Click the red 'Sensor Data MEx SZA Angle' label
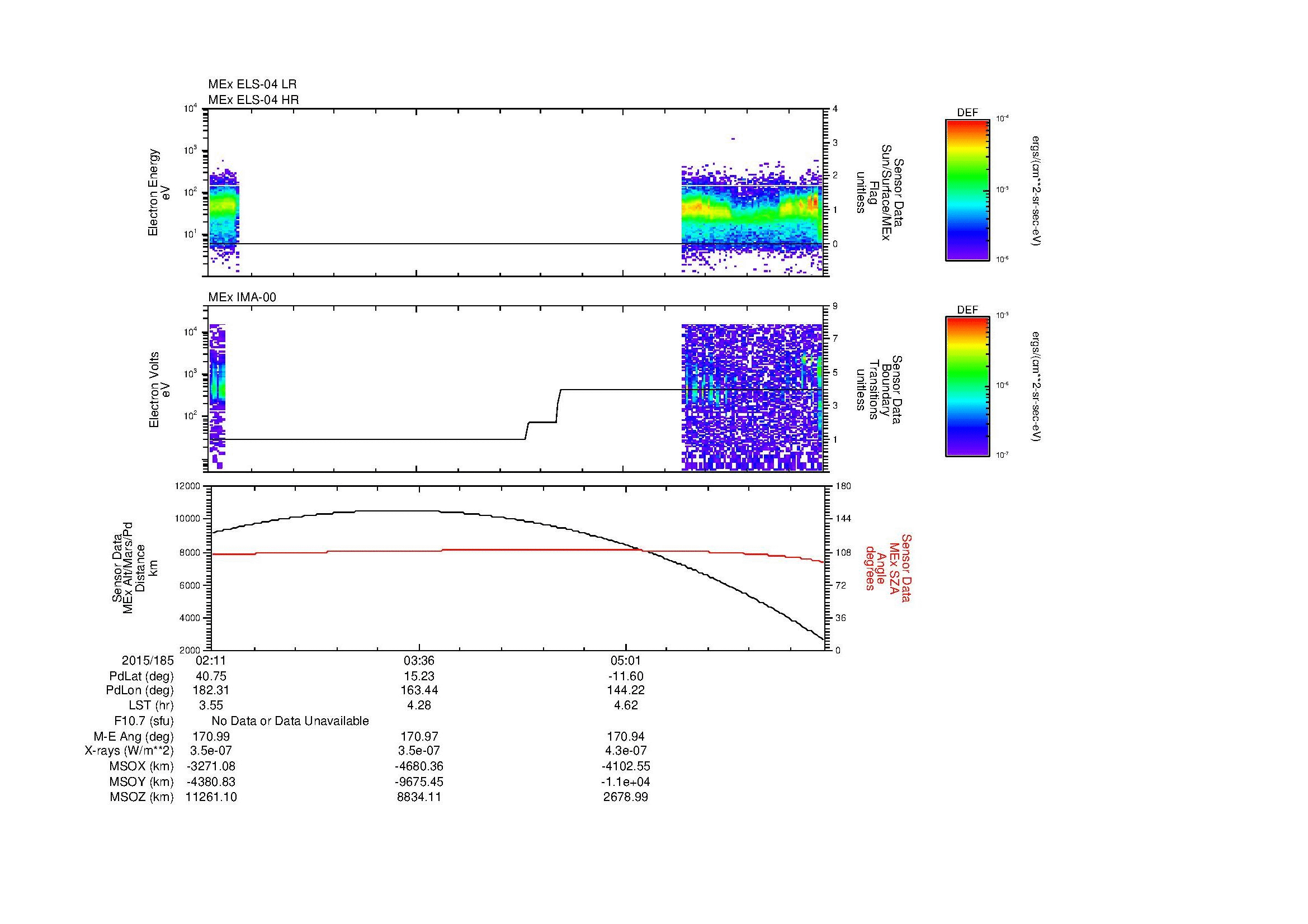Screen dimensions: 1308x924 point(888,568)
